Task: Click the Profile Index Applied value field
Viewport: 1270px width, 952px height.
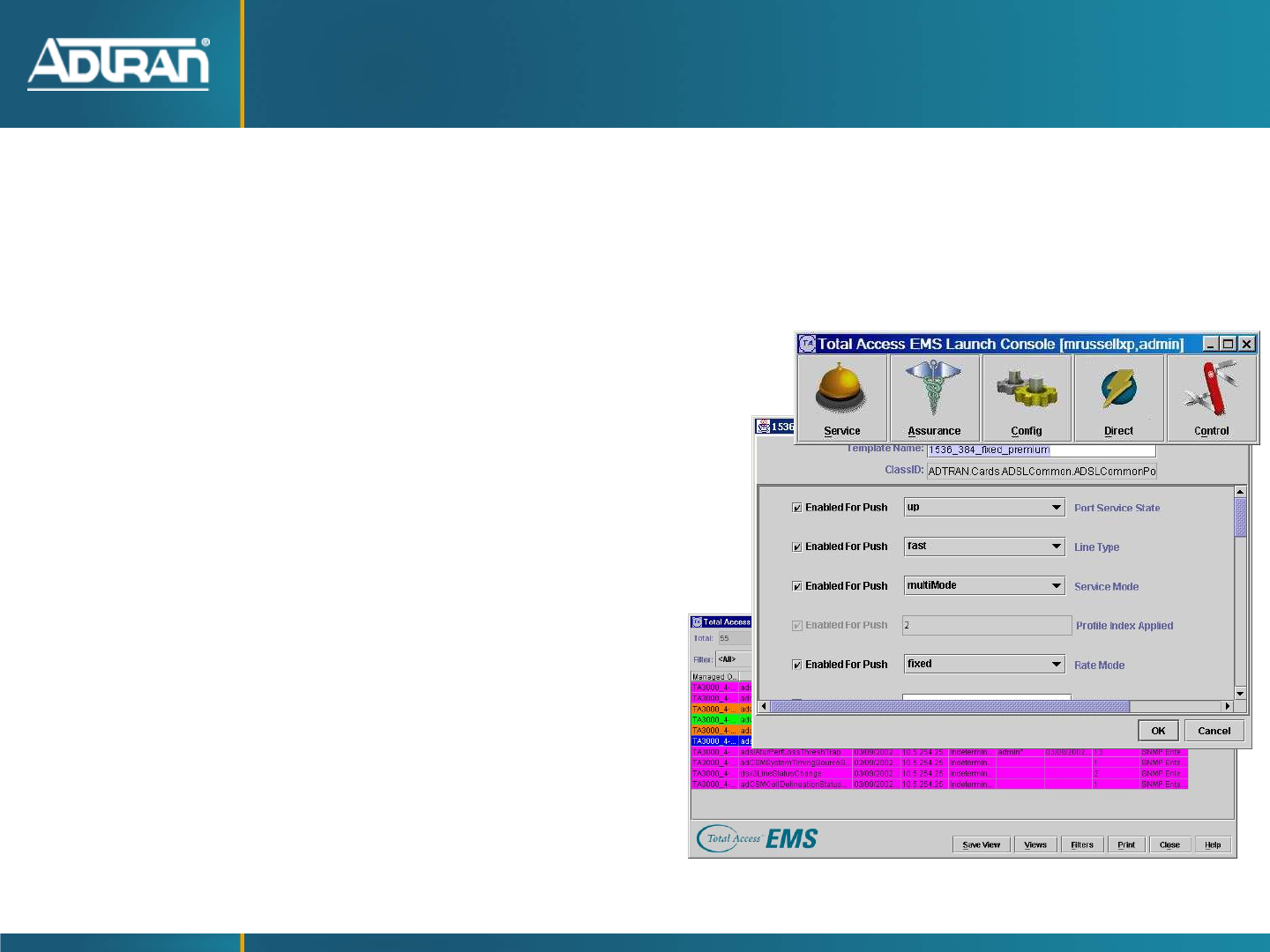Action: (x=987, y=625)
